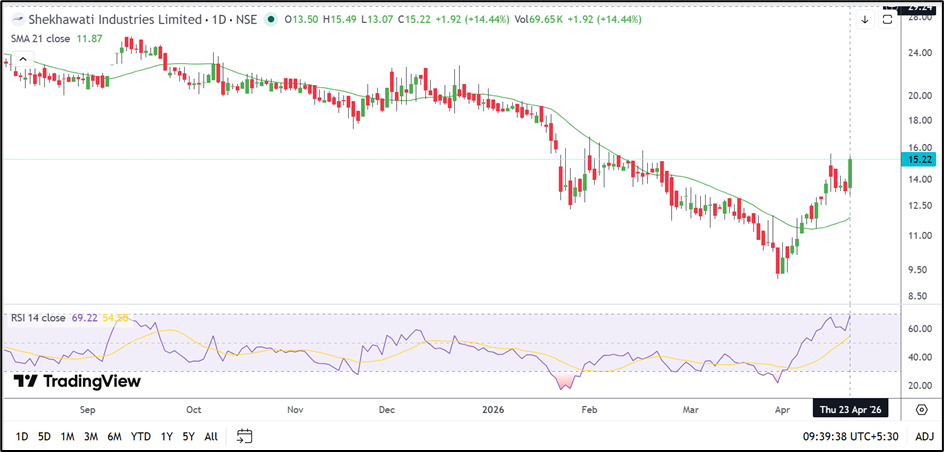Open chart settings gear icon near time axis

920,408
